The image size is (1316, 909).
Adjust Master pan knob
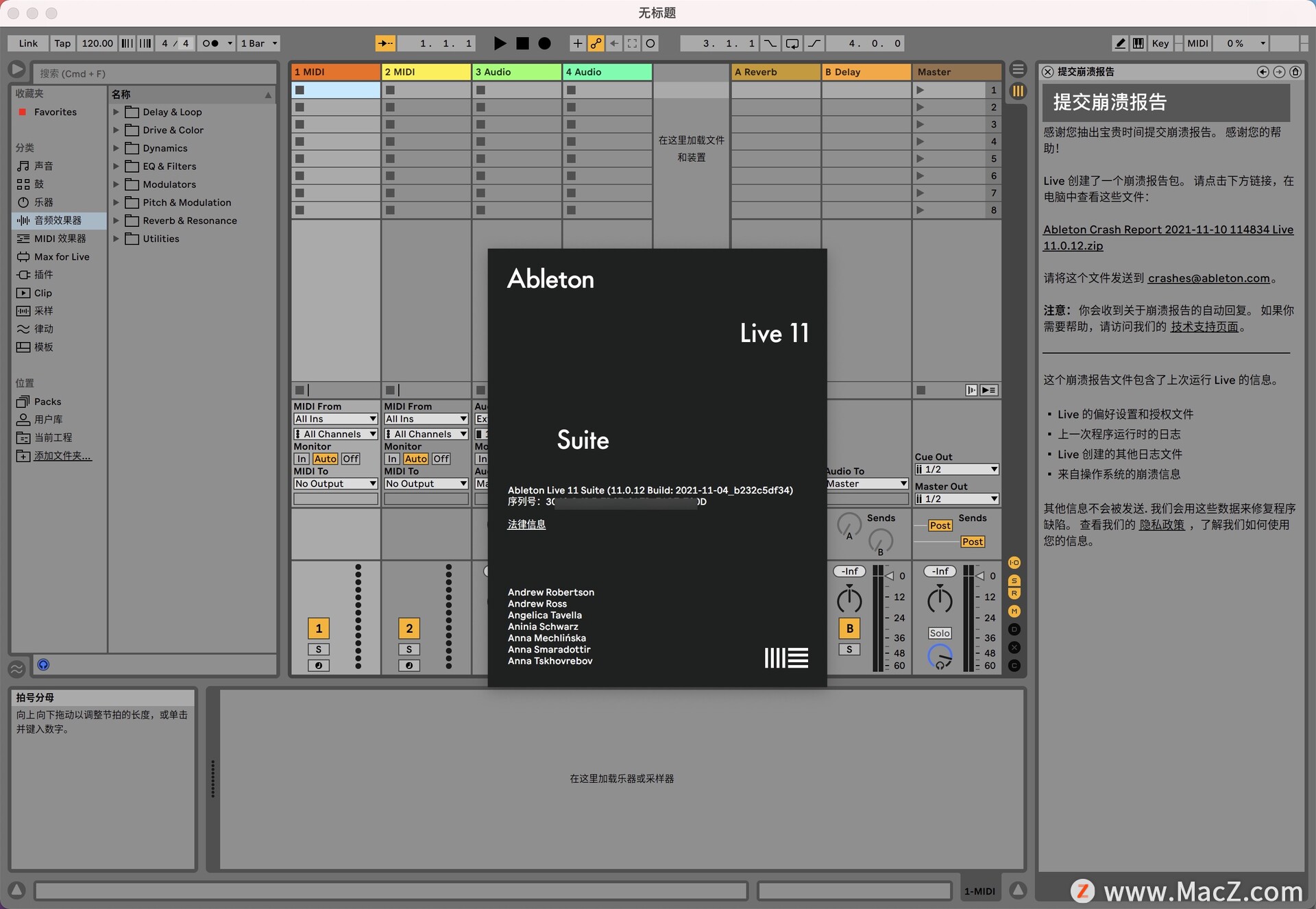[940, 601]
